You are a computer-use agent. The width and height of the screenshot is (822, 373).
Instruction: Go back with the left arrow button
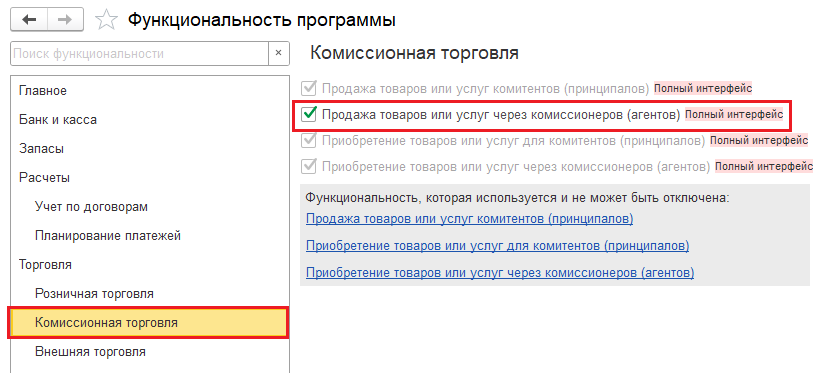coord(29,20)
